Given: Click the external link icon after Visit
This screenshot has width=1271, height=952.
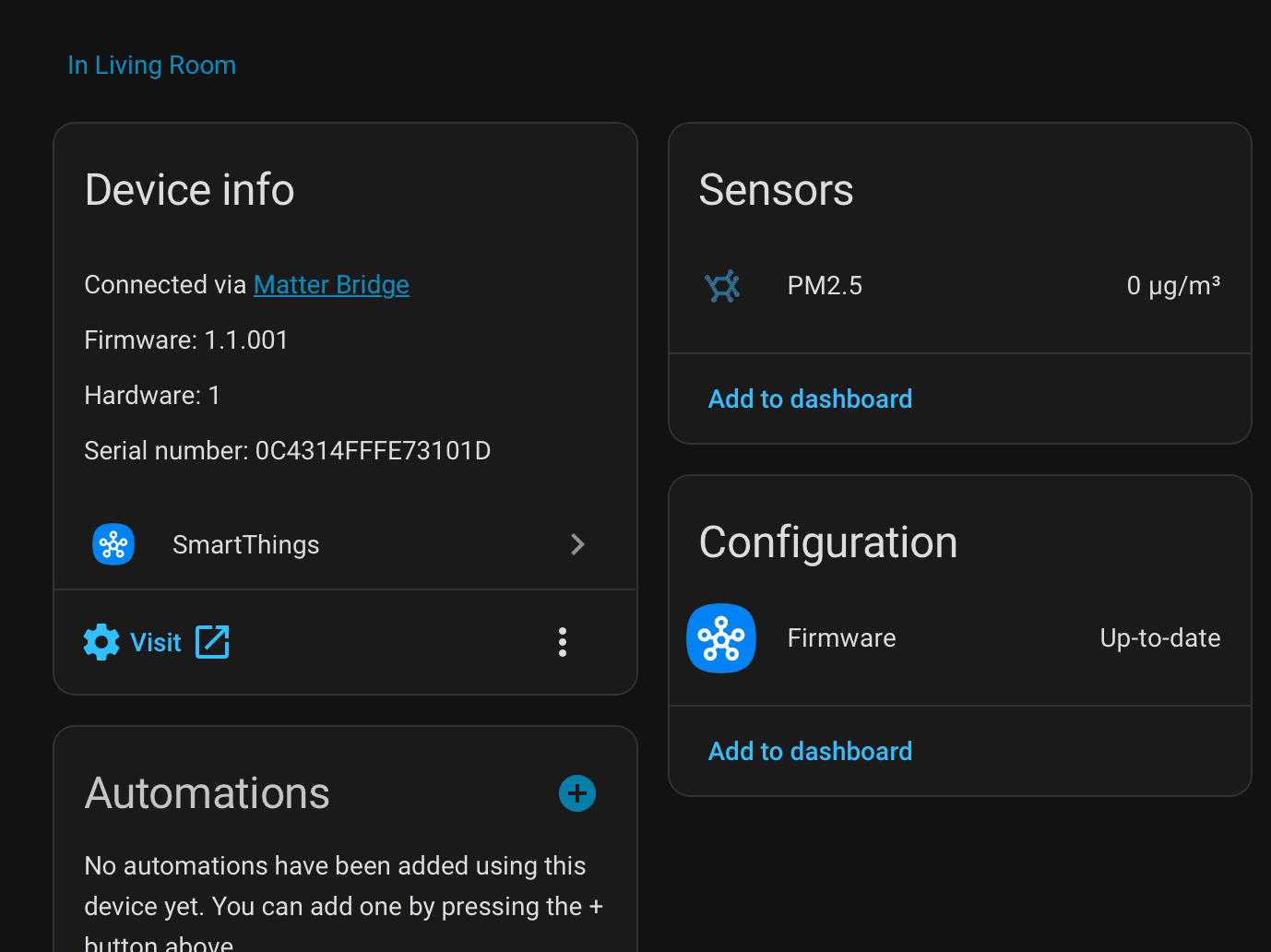Looking at the screenshot, I should (212, 642).
